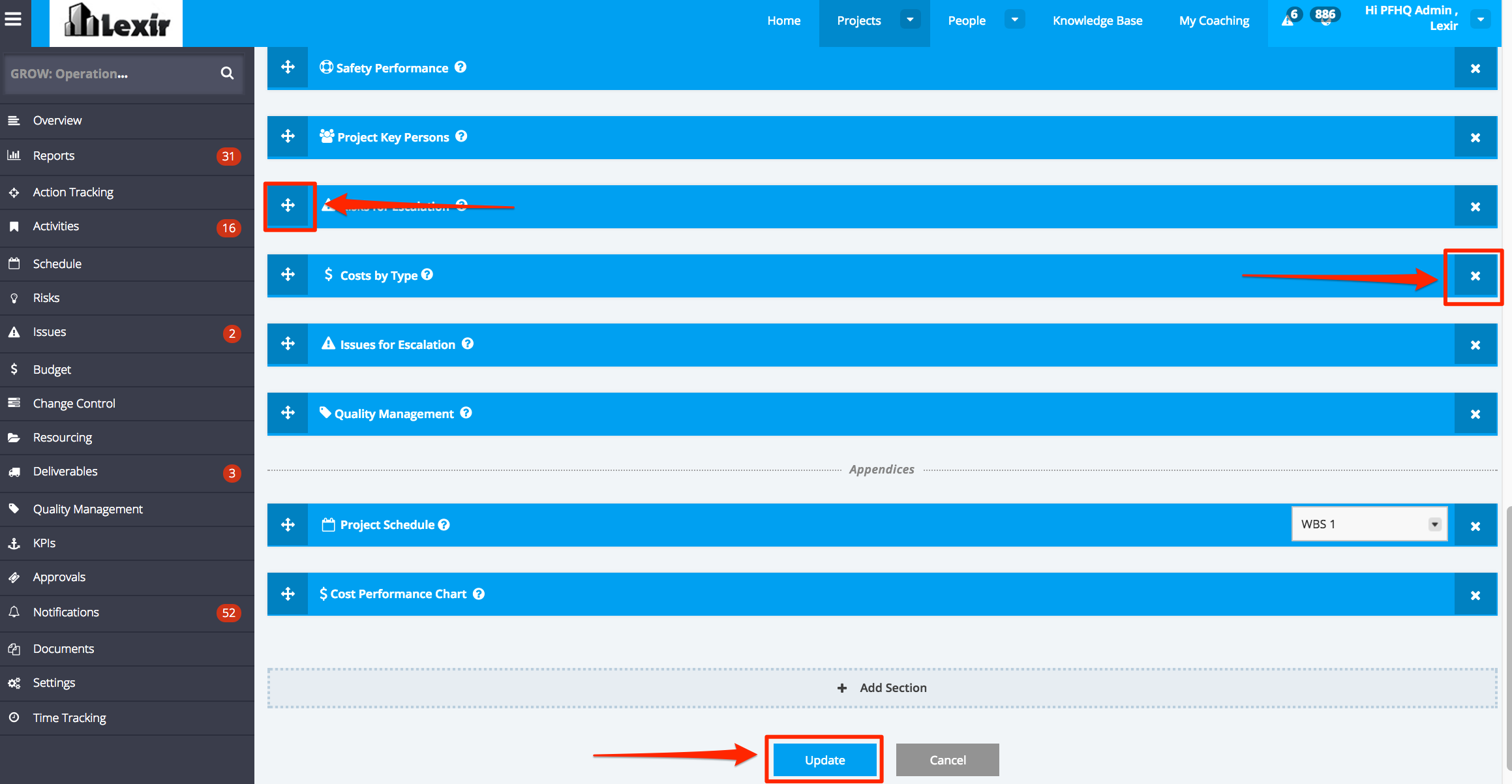Expand the People menu dropdown arrow
This screenshot has height=784, width=1512.
[x=1014, y=20]
